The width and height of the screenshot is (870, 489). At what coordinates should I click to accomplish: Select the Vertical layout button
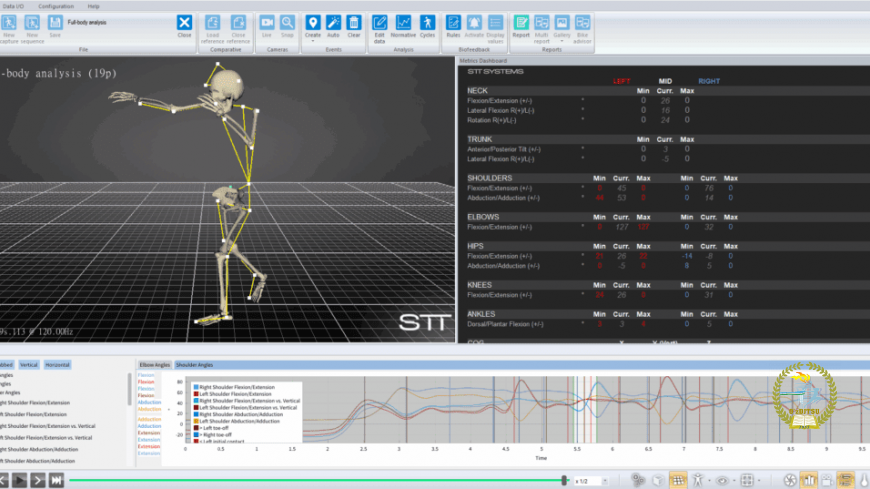pyautogui.click(x=29, y=365)
